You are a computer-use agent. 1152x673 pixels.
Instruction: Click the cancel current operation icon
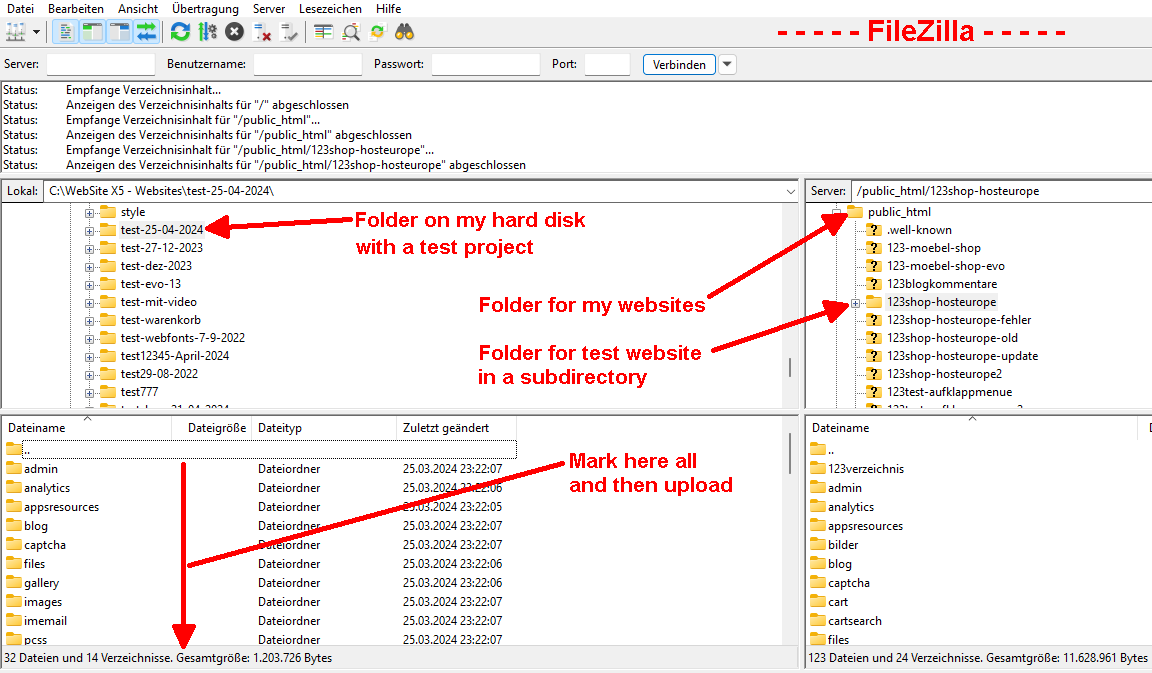click(234, 32)
